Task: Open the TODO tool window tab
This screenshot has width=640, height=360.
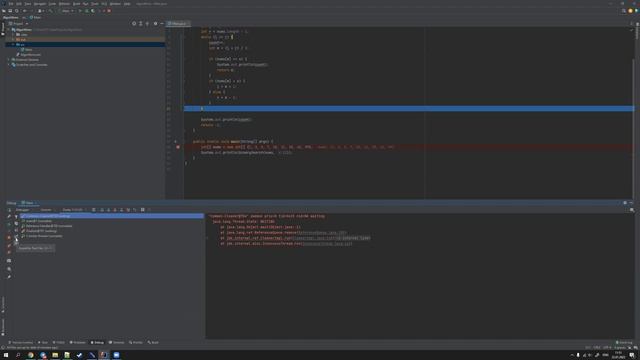Action: [59, 342]
